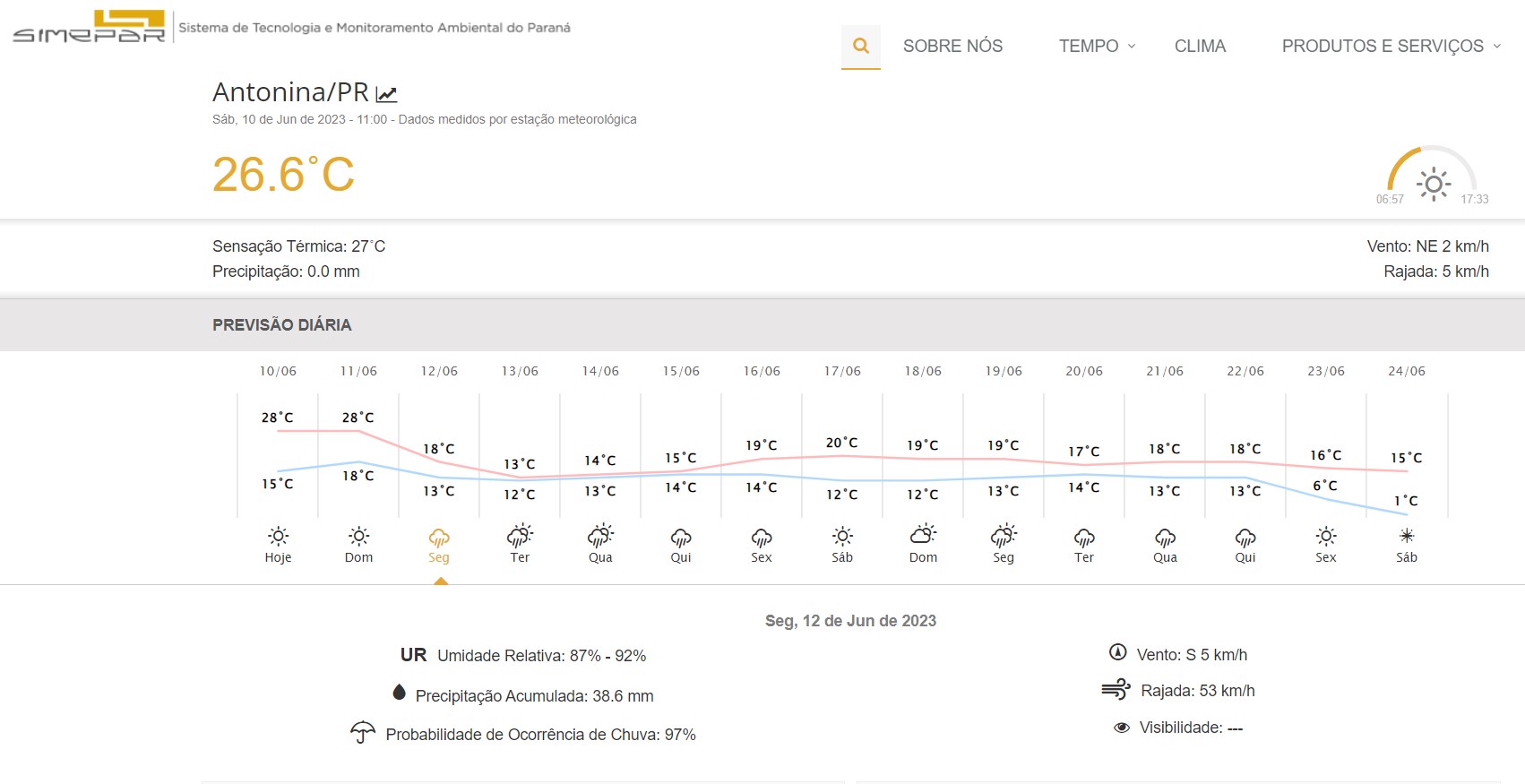Viewport: 1525px width, 784px height.
Task: Click date column header 17/06
Action: [x=842, y=371]
